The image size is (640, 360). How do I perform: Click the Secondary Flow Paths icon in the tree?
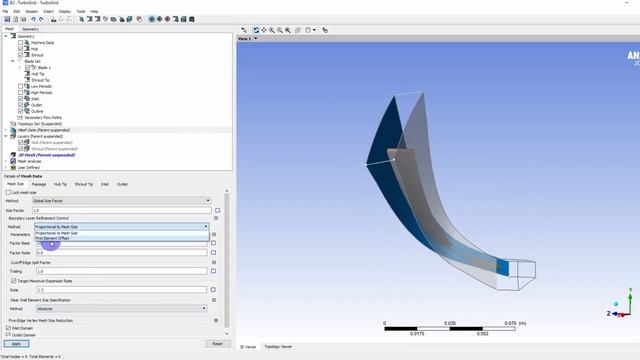20,118
